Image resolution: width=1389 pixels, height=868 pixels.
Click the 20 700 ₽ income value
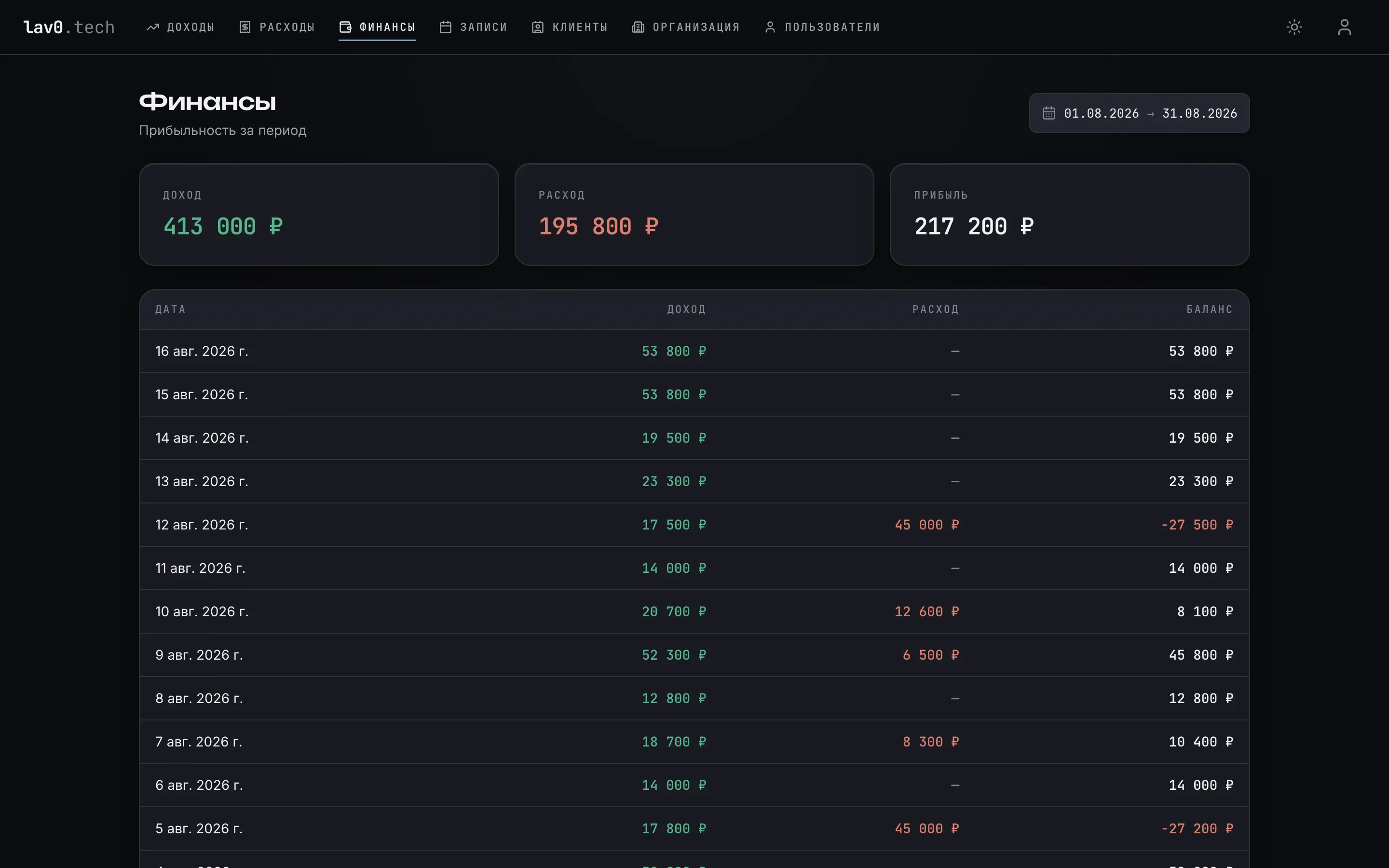[x=674, y=611]
